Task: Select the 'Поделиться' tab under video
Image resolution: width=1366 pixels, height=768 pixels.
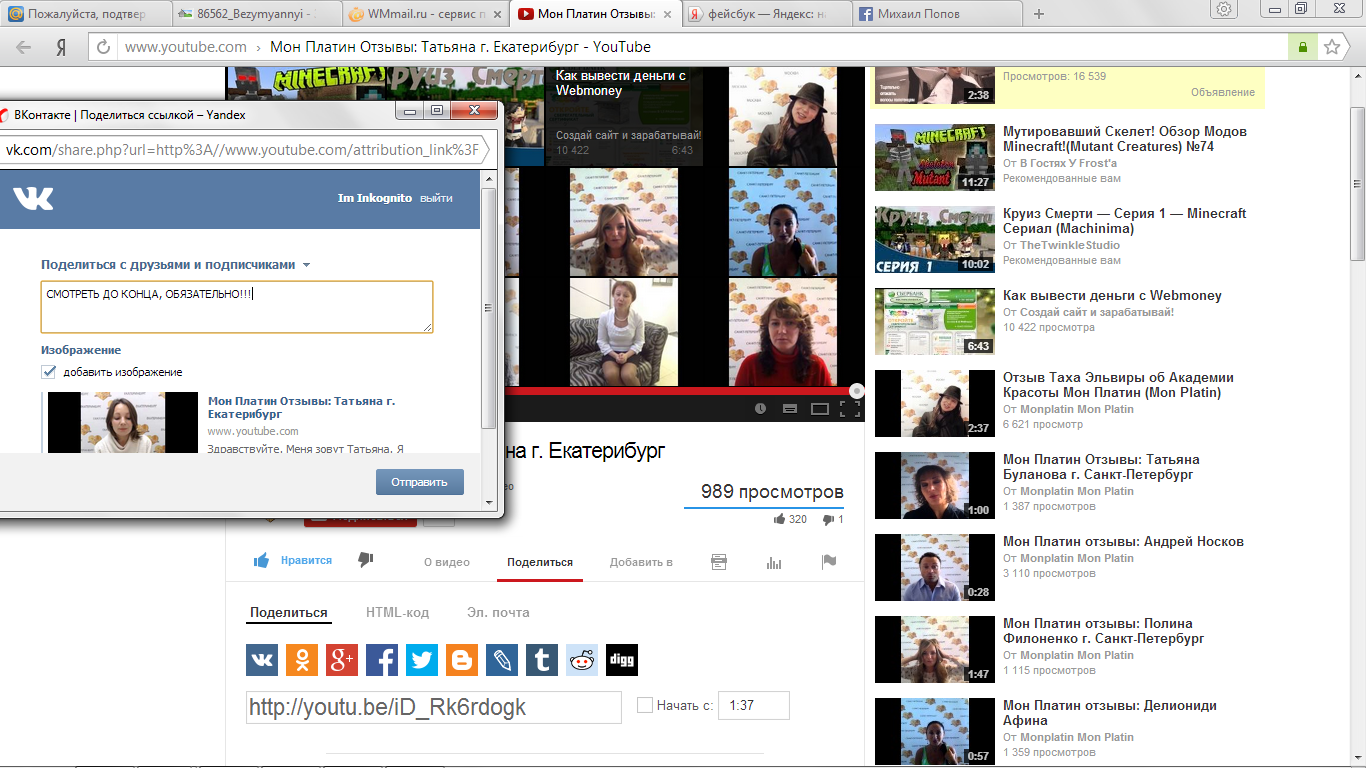Action: click(540, 562)
